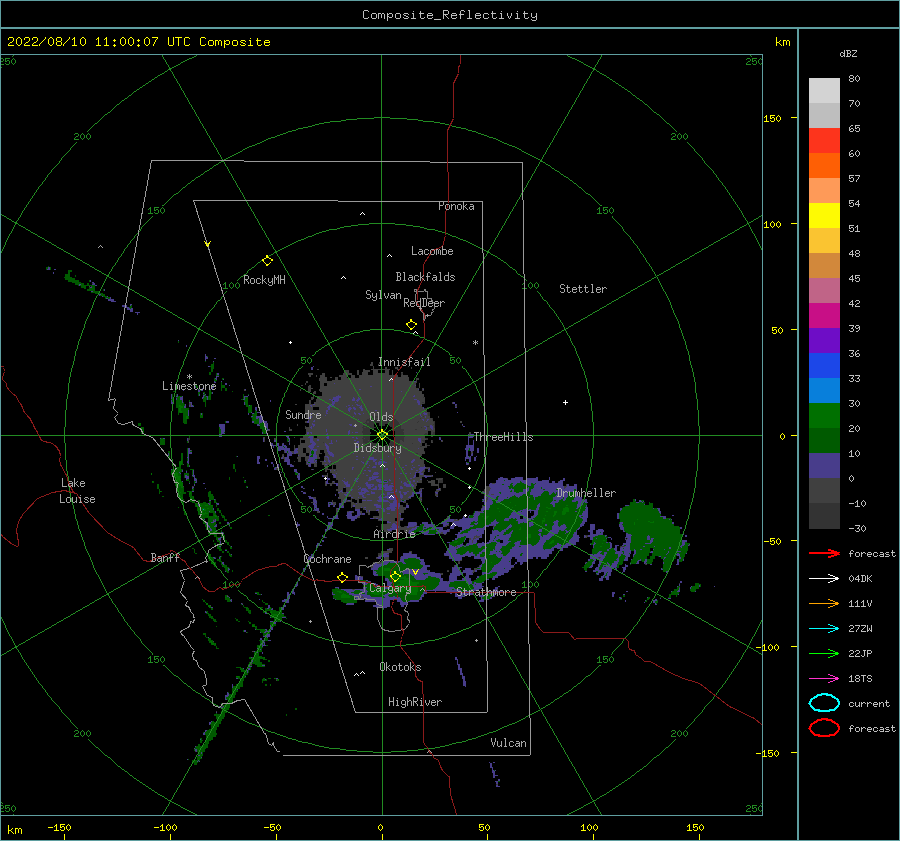
Task: Click the yellow diamond marker below Cochrane
Action: [x=343, y=577]
